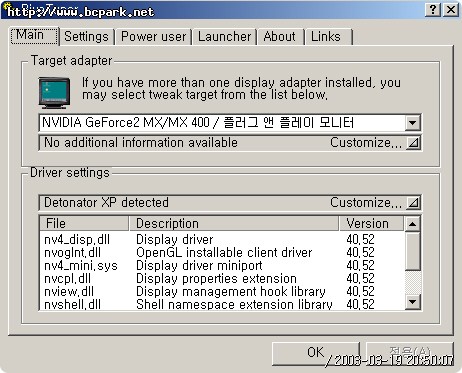Expand Customize beside Detonator XP detected
The image size is (462, 373).
coord(413,203)
